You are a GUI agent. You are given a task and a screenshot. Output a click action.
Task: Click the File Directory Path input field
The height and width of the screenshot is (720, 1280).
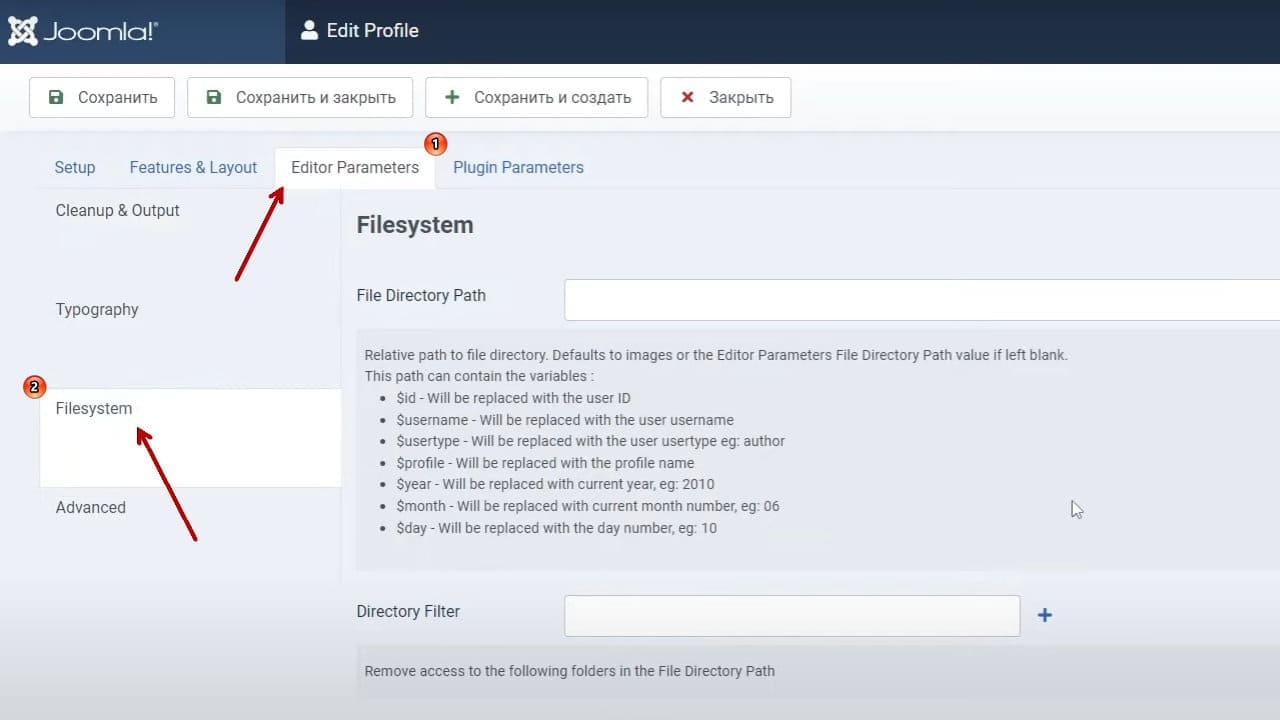tap(922, 300)
